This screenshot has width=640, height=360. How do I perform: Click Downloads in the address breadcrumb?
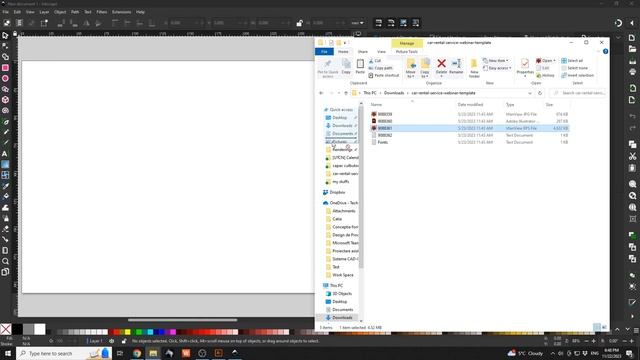[394, 93]
